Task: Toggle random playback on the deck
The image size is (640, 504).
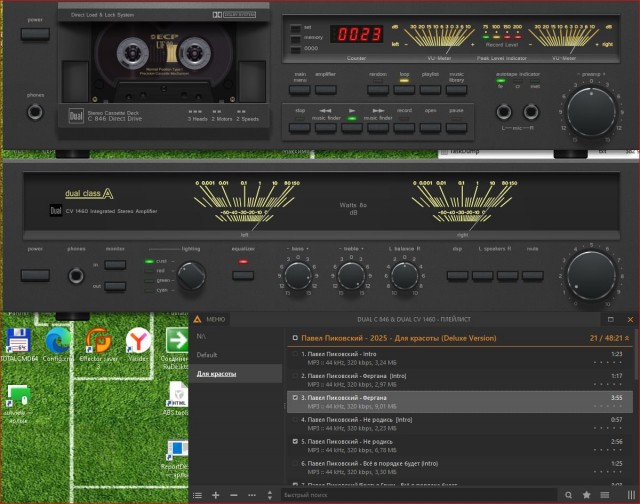Action: coord(378,90)
